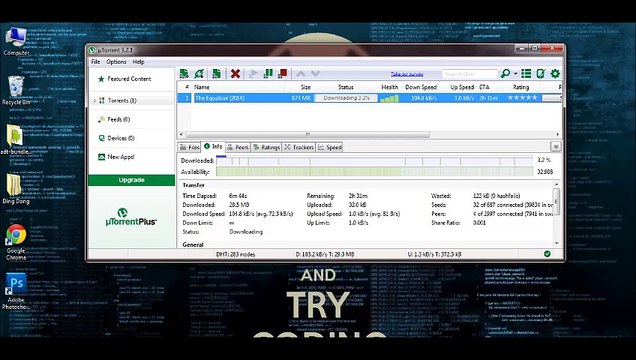This screenshot has width=636, height=360.
Task: Collapse detail pane with the chevron button
Action: (555, 146)
